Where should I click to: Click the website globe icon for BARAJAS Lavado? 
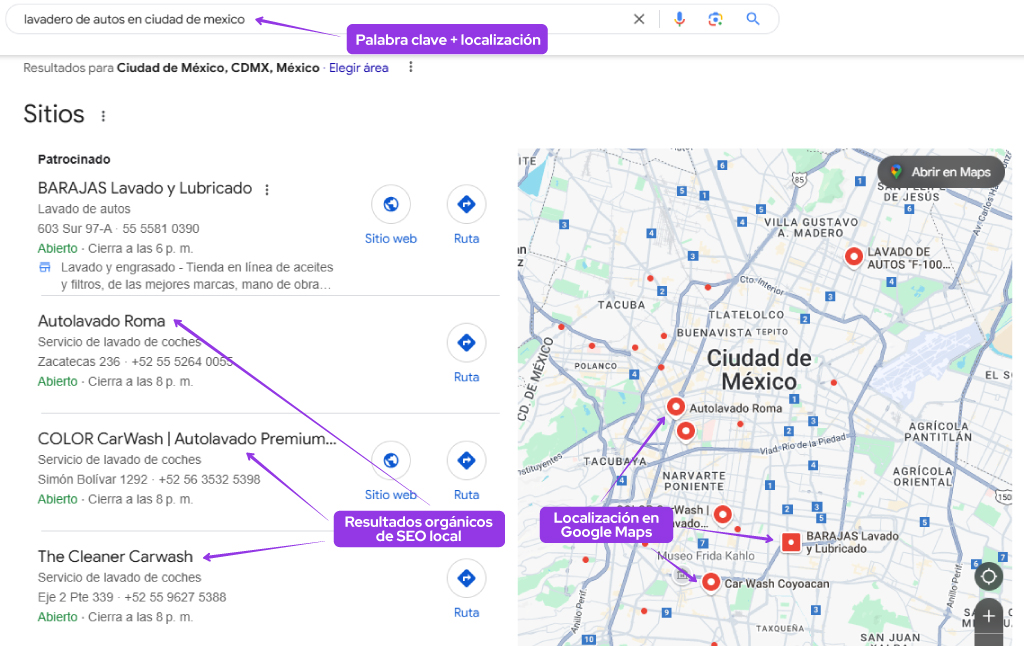pyautogui.click(x=391, y=204)
